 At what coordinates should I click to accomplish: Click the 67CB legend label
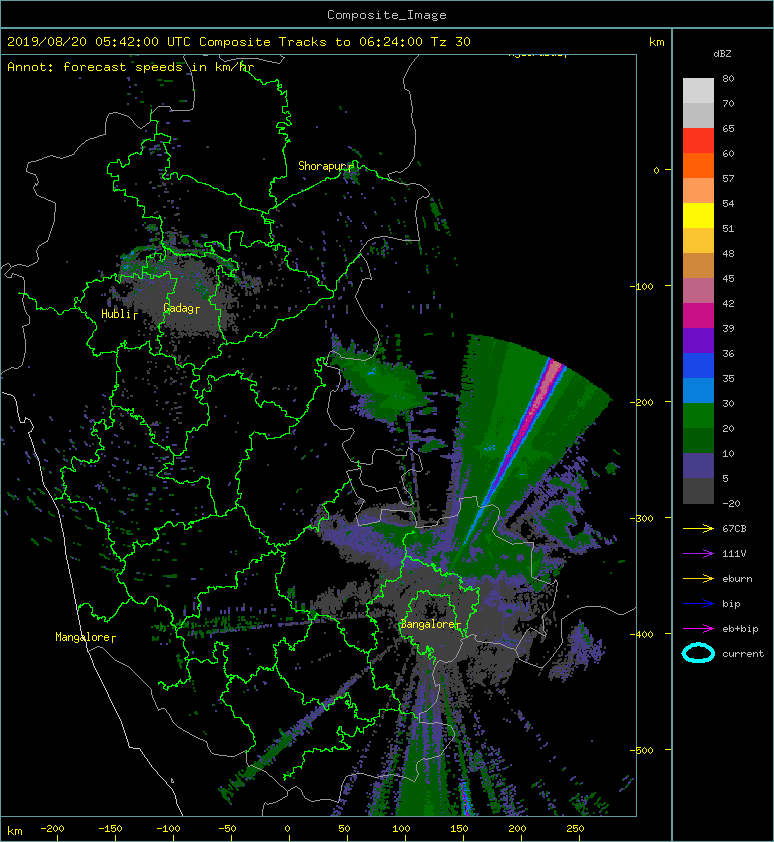click(x=734, y=529)
